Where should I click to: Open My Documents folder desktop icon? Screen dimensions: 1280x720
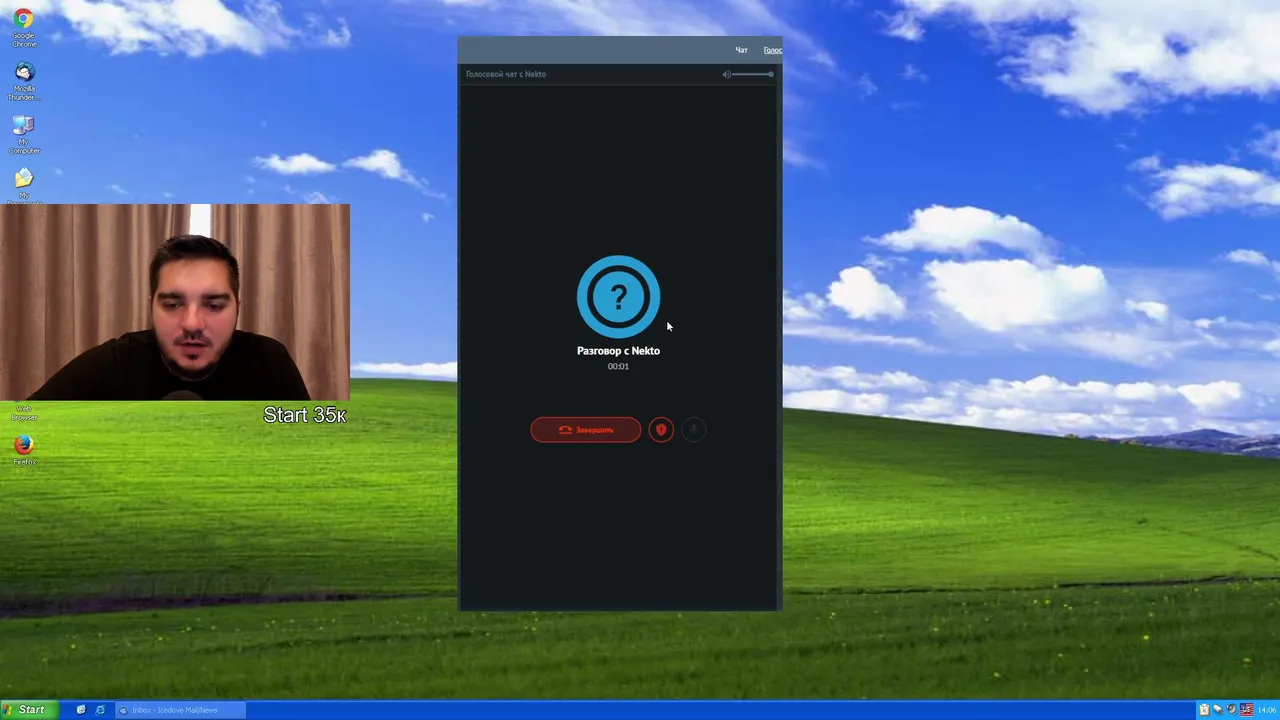(x=24, y=186)
